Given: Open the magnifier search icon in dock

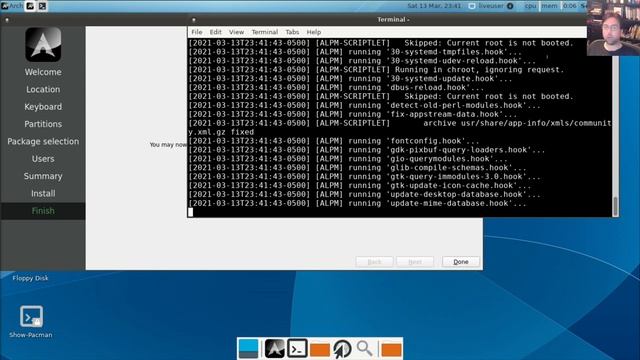Looking at the screenshot, I should click(364, 349).
